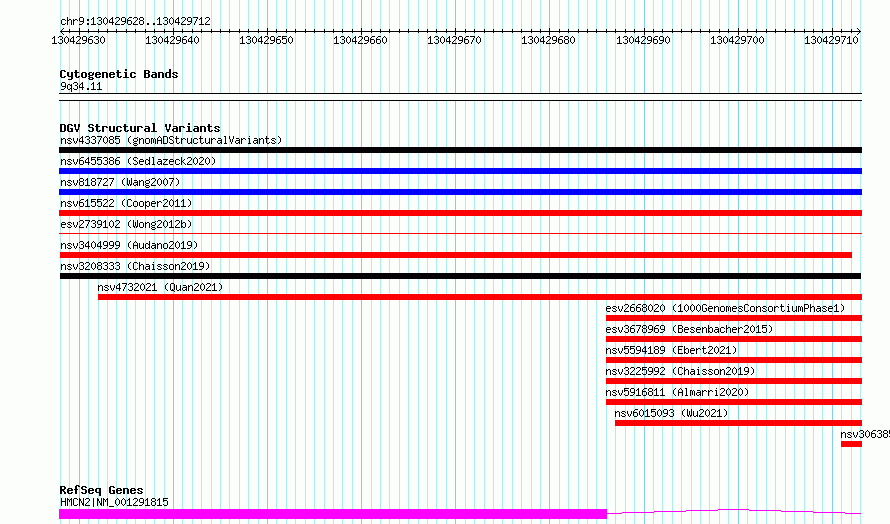Viewport: 890px width, 524px height.
Task: Click the nsv4337085 gnomADStructuralVariants label
Action: click(x=171, y=140)
